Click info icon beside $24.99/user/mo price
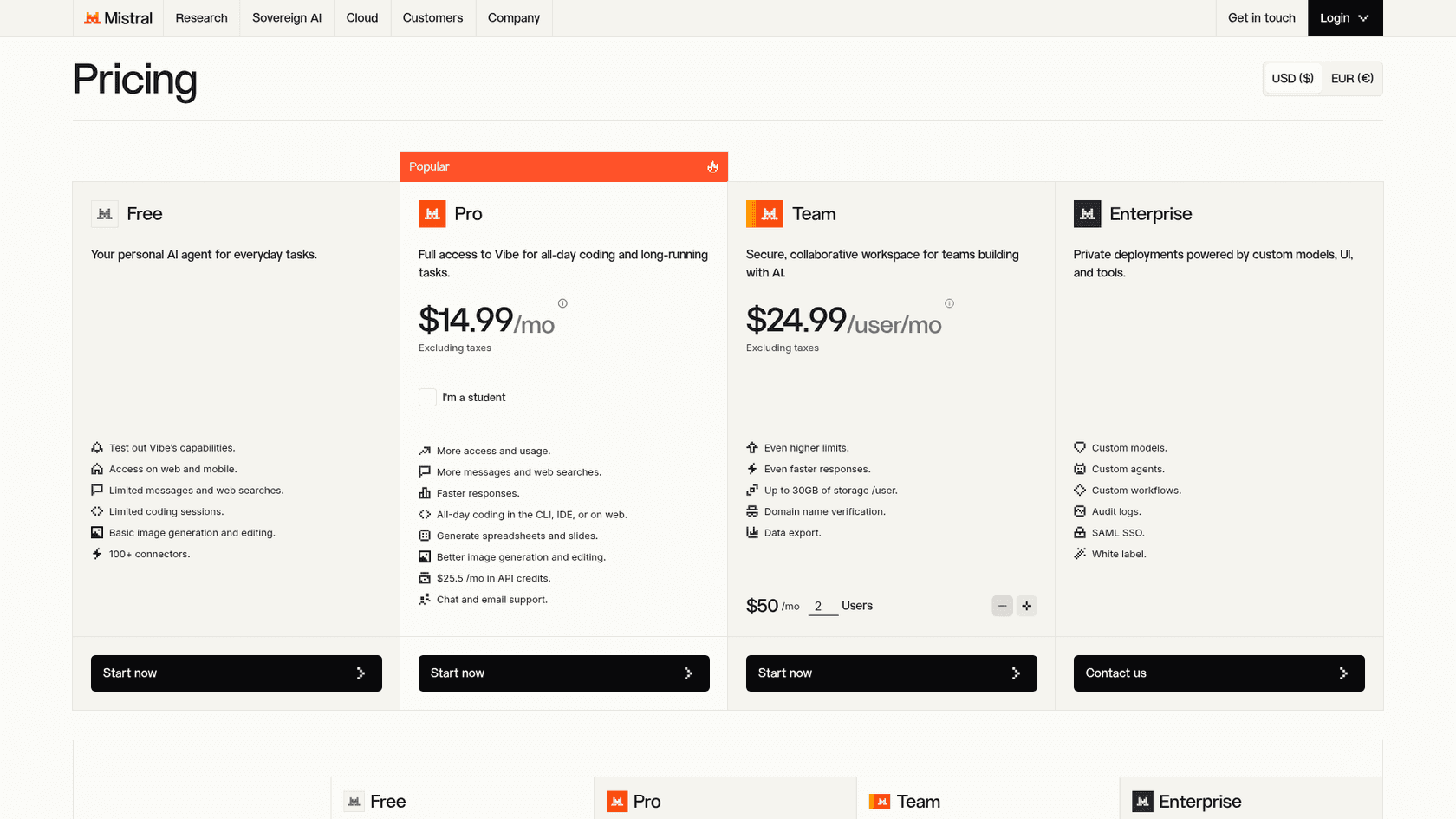 point(949,303)
